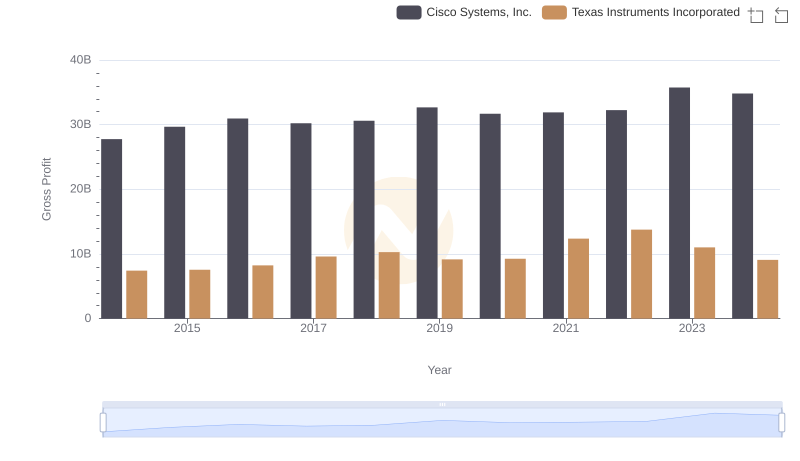Grab the right data zoom slider handle
The width and height of the screenshot is (800, 461).
(781, 423)
